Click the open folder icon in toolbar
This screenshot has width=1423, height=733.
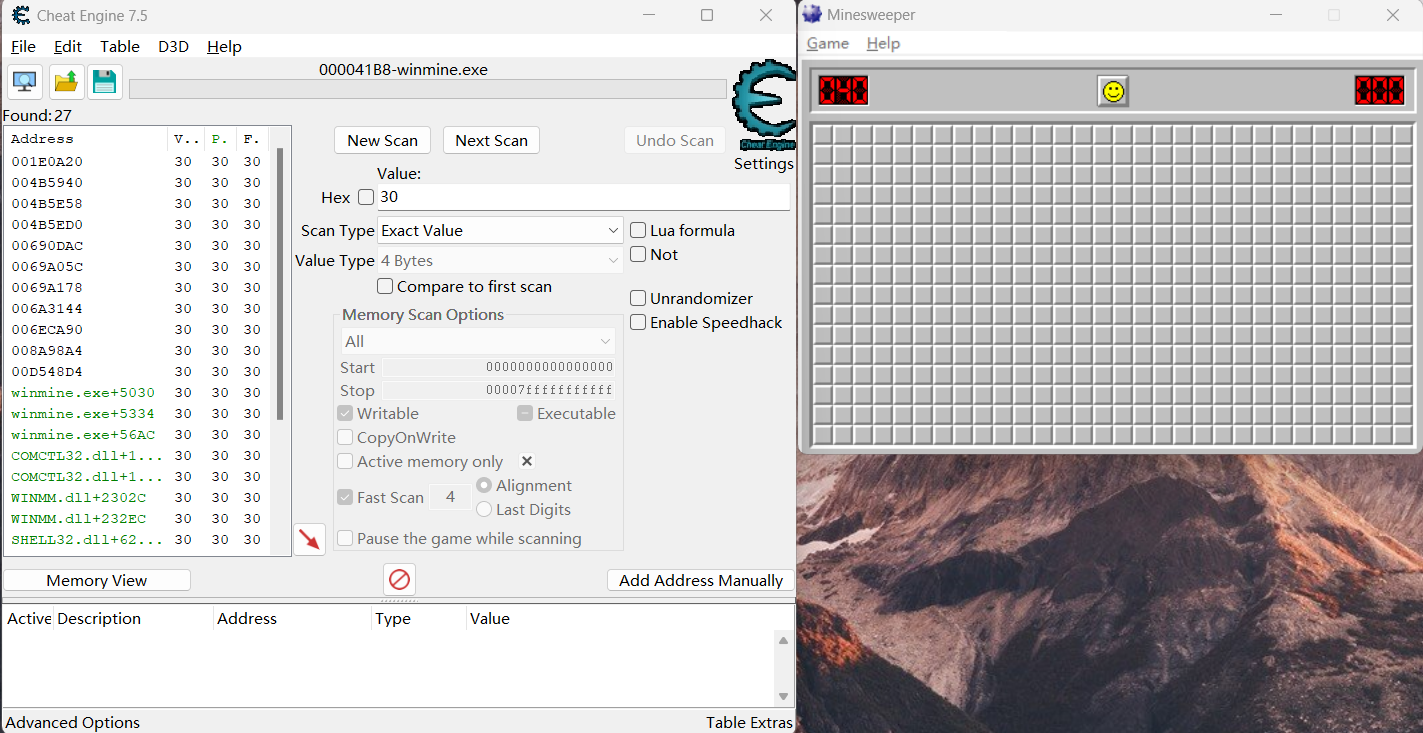(x=66, y=82)
